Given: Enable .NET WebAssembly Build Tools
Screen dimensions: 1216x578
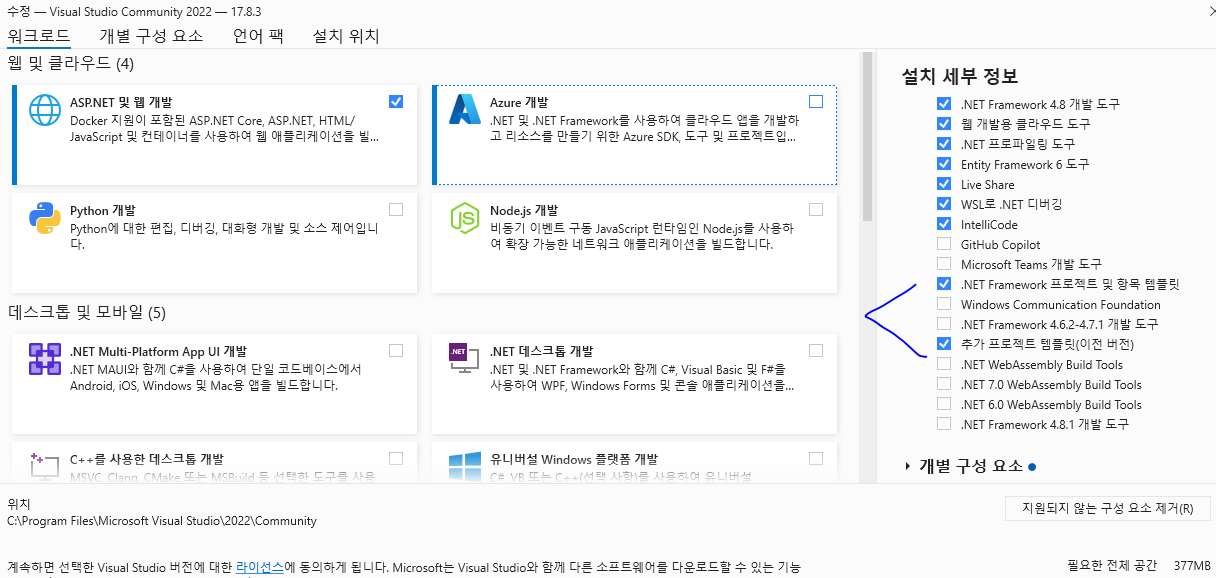Looking at the screenshot, I should coord(944,364).
